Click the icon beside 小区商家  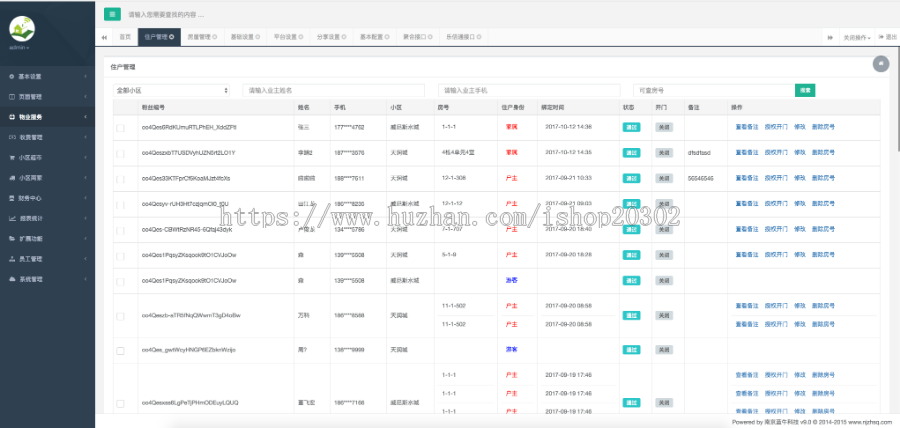(12, 178)
